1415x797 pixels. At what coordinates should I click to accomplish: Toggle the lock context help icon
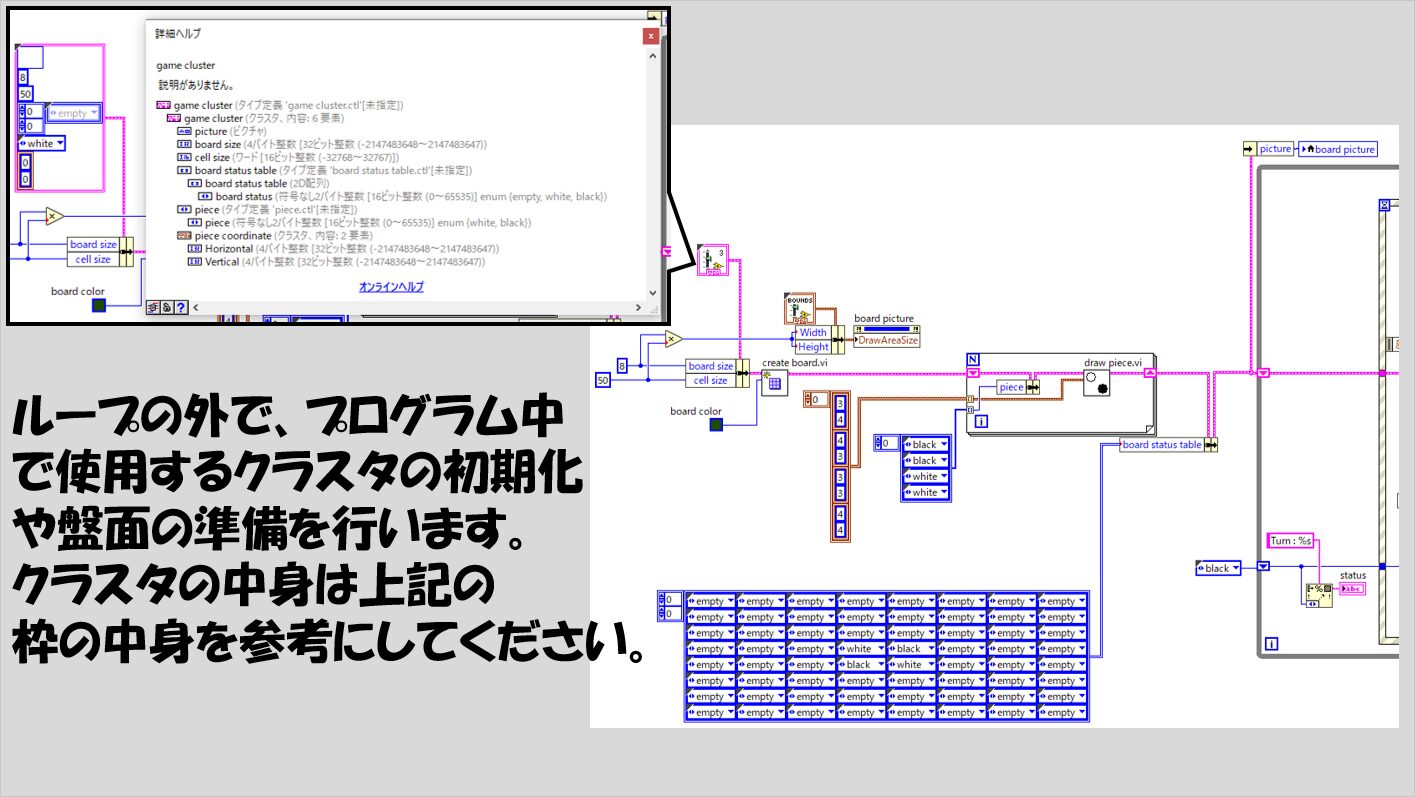tap(167, 307)
